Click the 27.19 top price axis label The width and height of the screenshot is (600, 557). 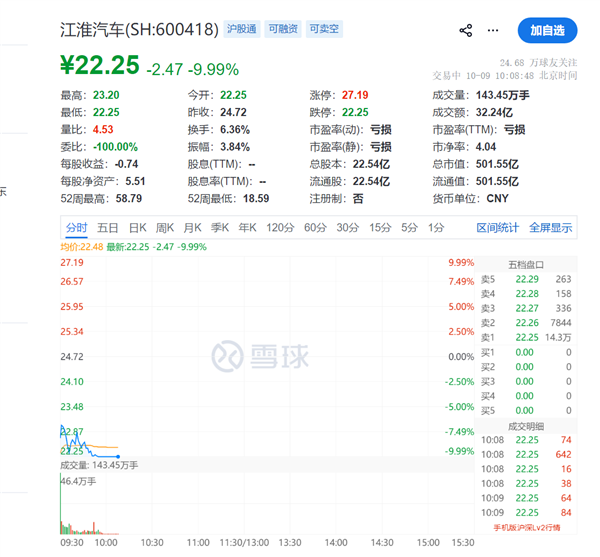click(x=72, y=262)
